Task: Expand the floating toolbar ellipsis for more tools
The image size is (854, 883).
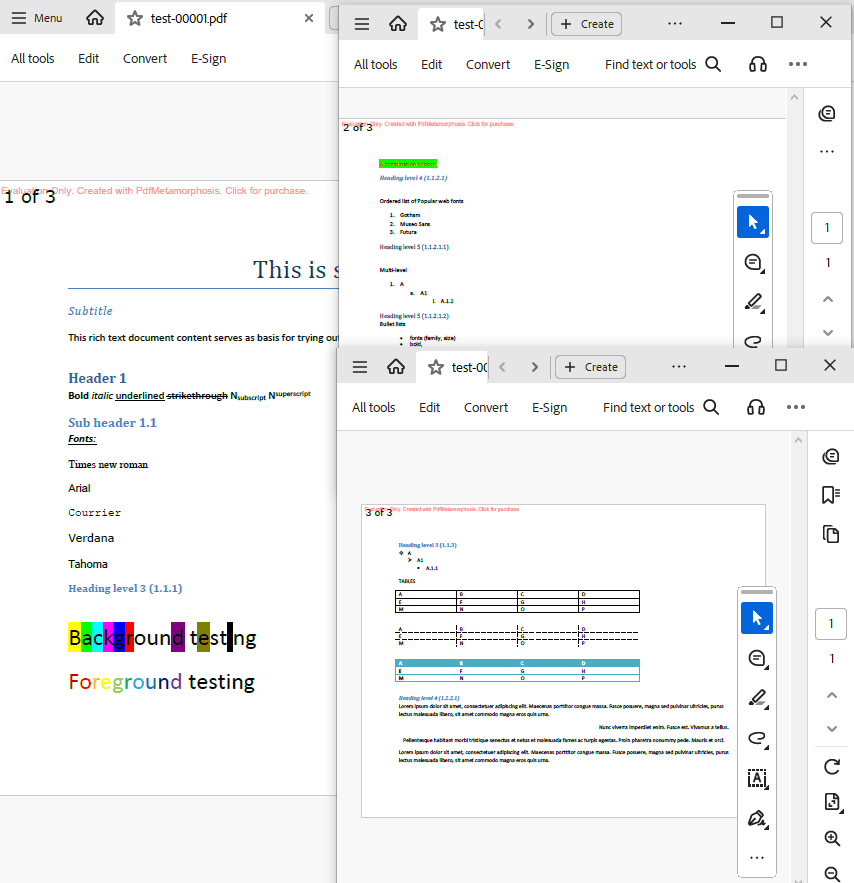Action: click(x=757, y=857)
